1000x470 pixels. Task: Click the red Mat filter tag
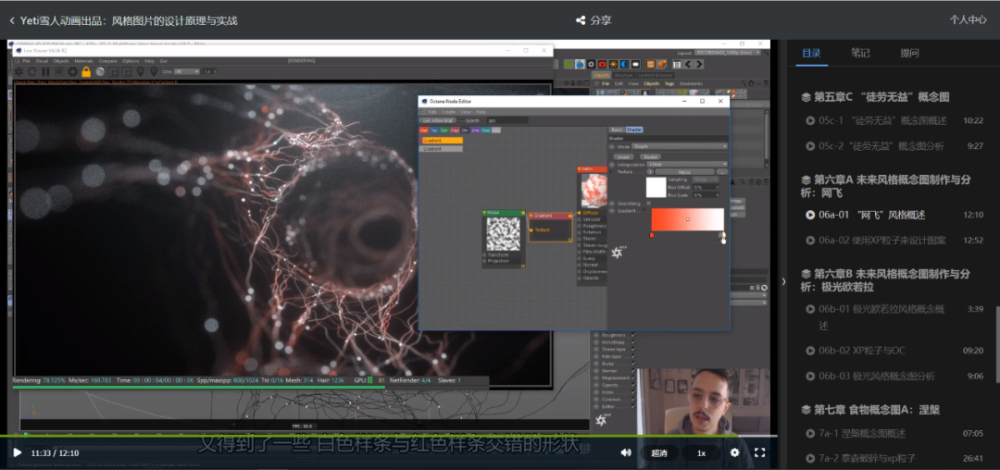point(424,130)
